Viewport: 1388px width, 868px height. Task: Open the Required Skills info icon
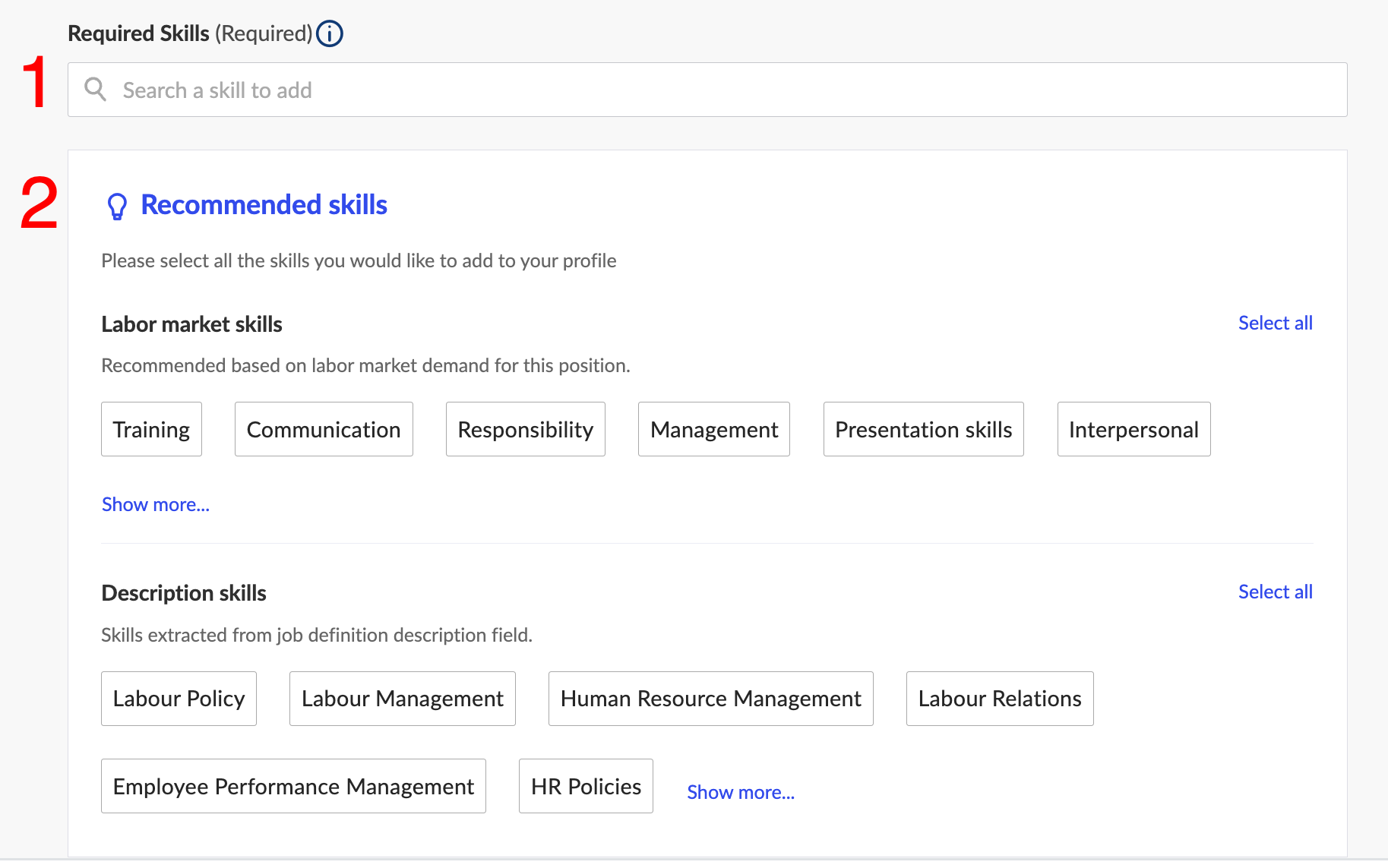click(330, 33)
